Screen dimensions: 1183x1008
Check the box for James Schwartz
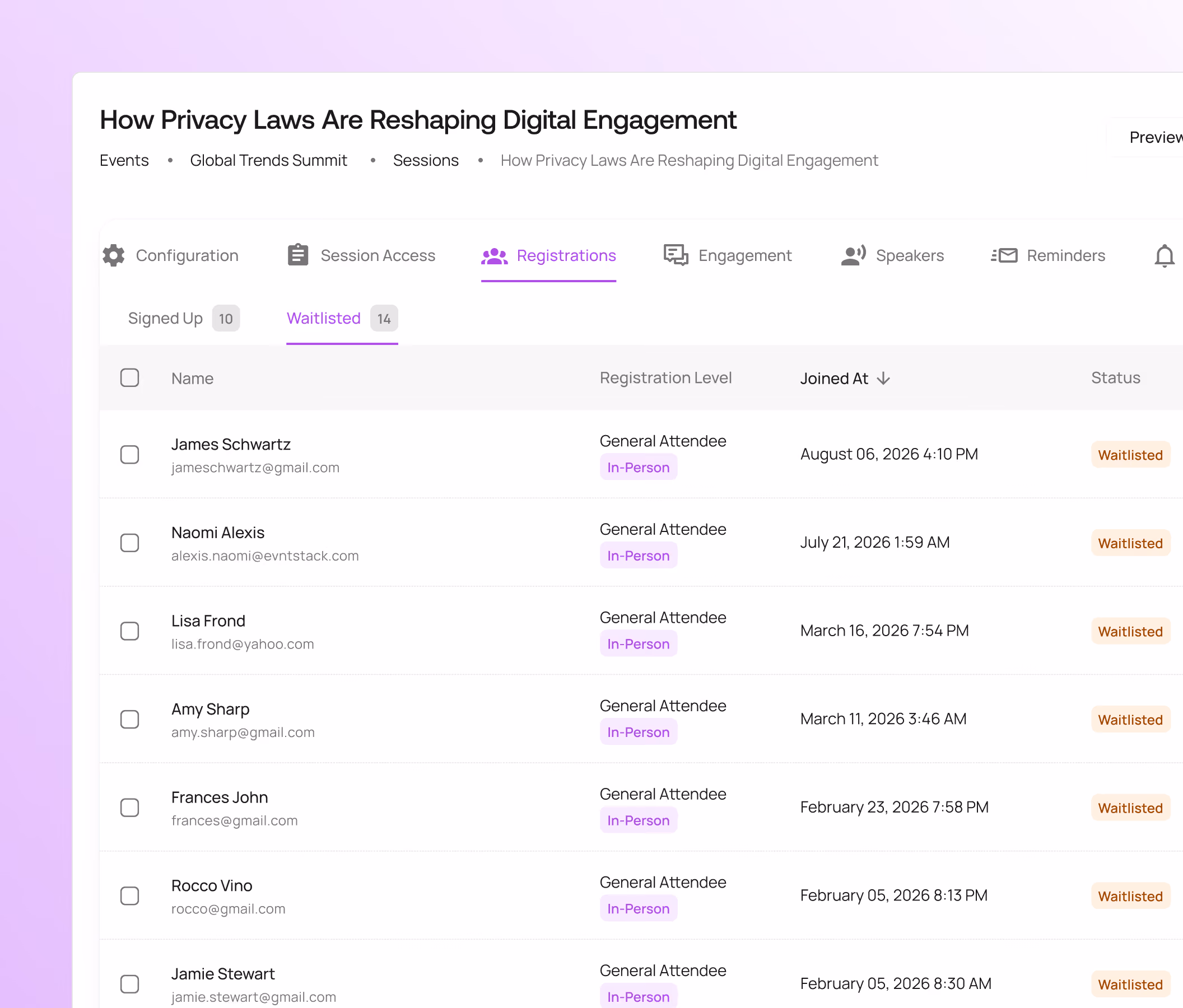[129, 454]
